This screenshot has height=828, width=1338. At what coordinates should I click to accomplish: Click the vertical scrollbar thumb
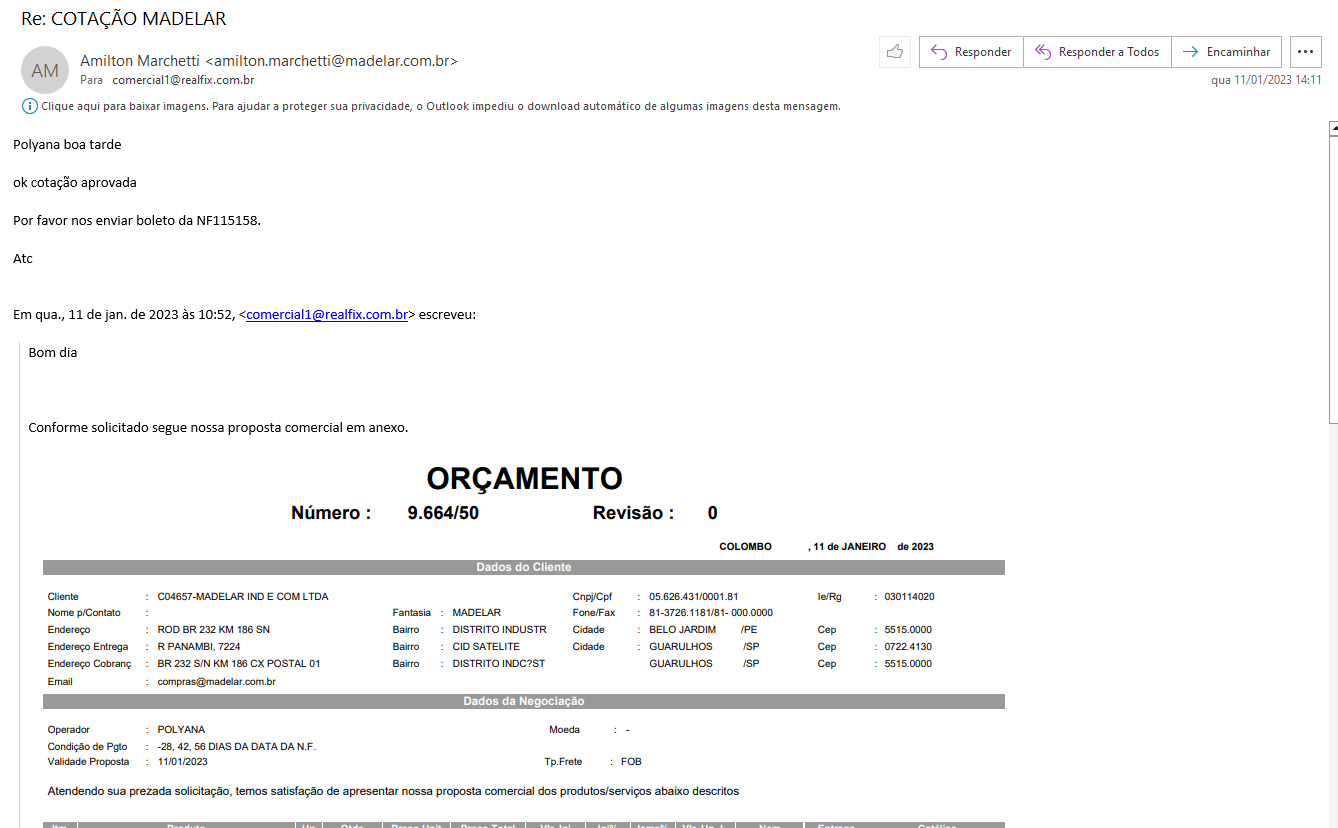(1332, 280)
